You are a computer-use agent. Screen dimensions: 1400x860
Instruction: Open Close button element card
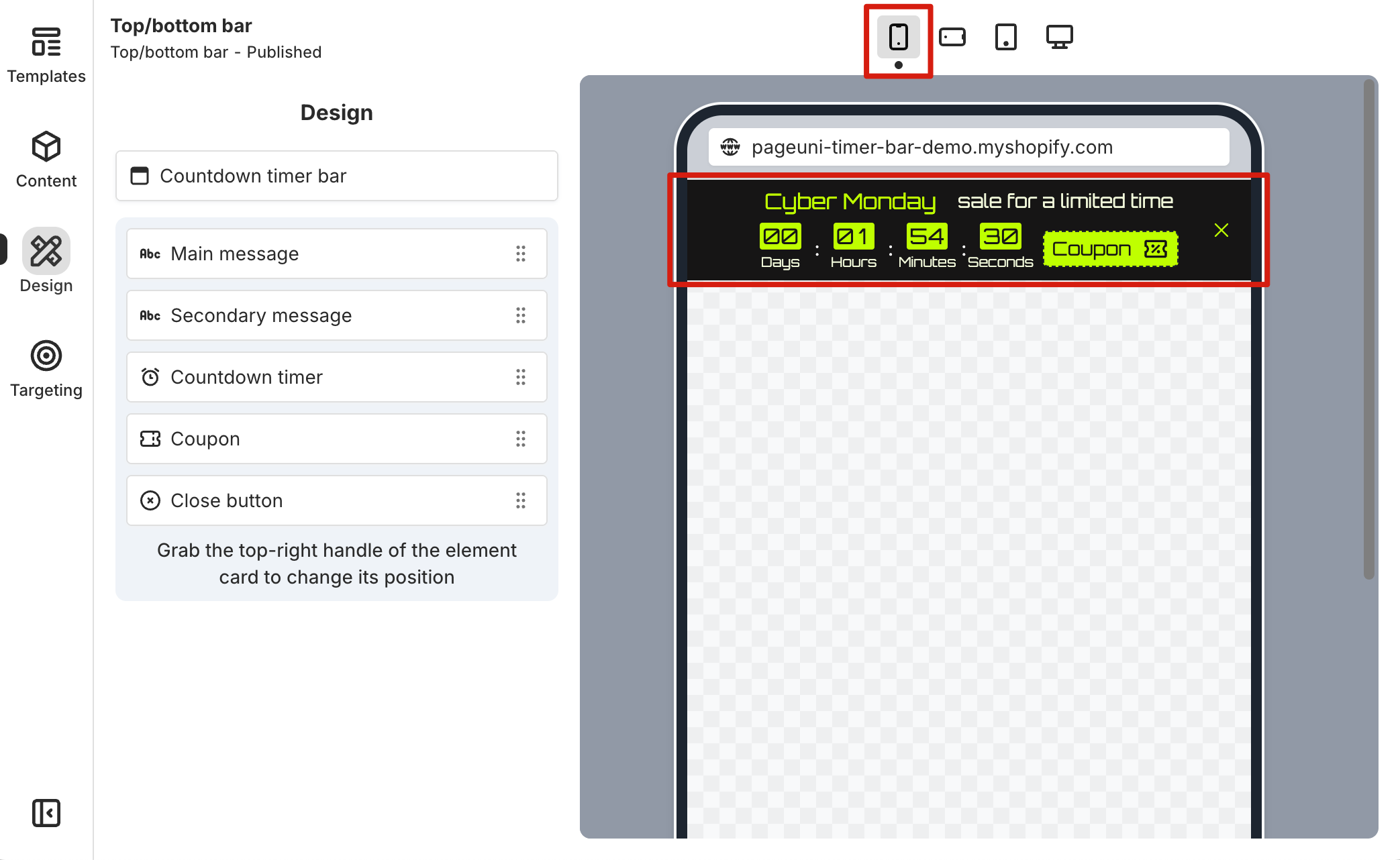click(x=337, y=500)
